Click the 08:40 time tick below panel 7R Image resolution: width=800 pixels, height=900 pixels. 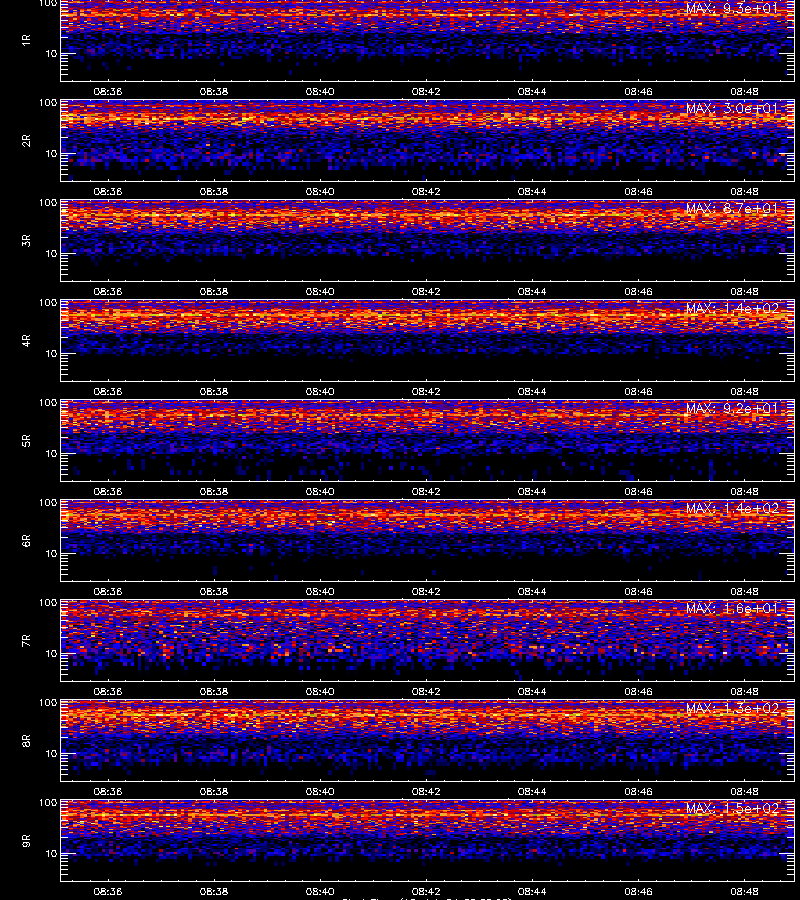pyautogui.click(x=320, y=692)
